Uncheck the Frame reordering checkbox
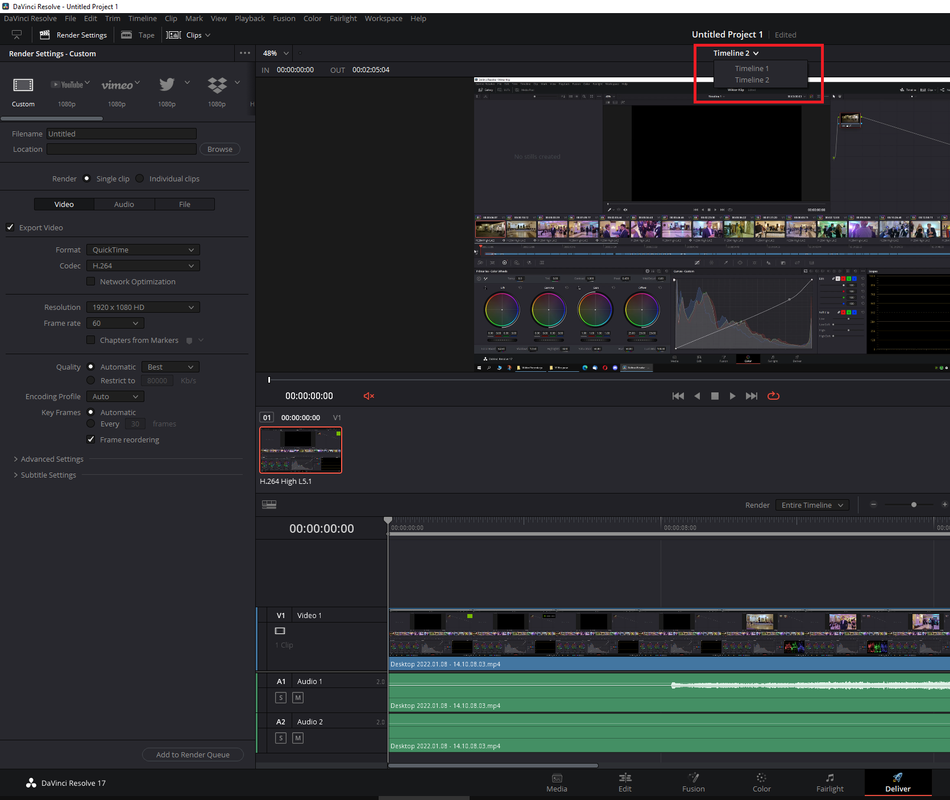Image resolution: width=950 pixels, height=800 pixels. coord(90,439)
